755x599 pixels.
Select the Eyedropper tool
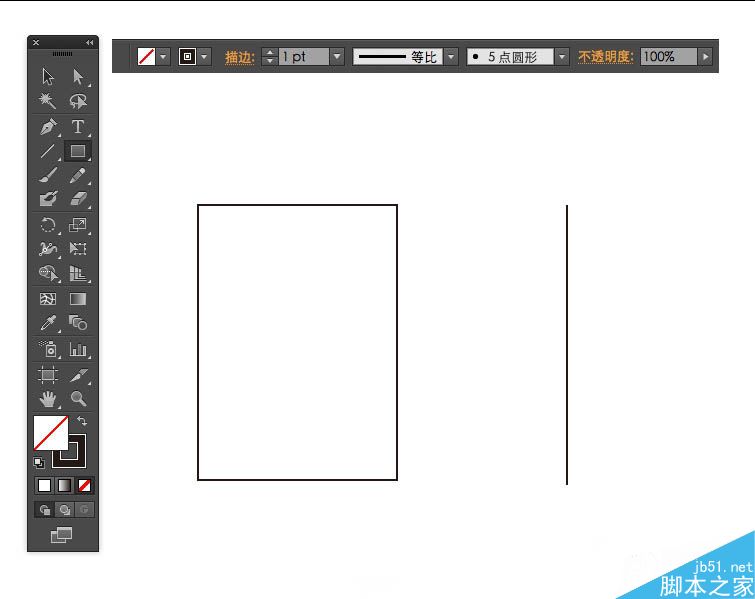pos(48,323)
